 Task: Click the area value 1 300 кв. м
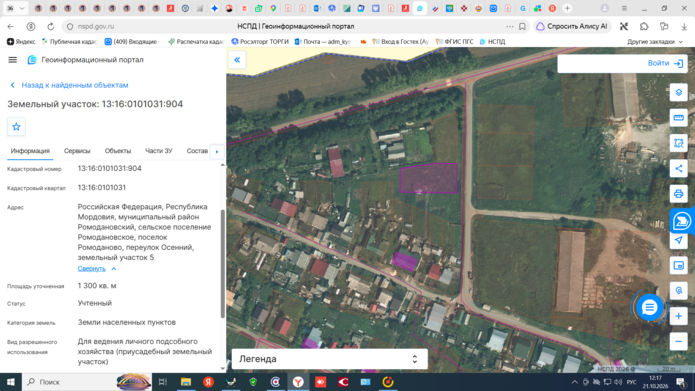pyautogui.click(x=97, y=286)
